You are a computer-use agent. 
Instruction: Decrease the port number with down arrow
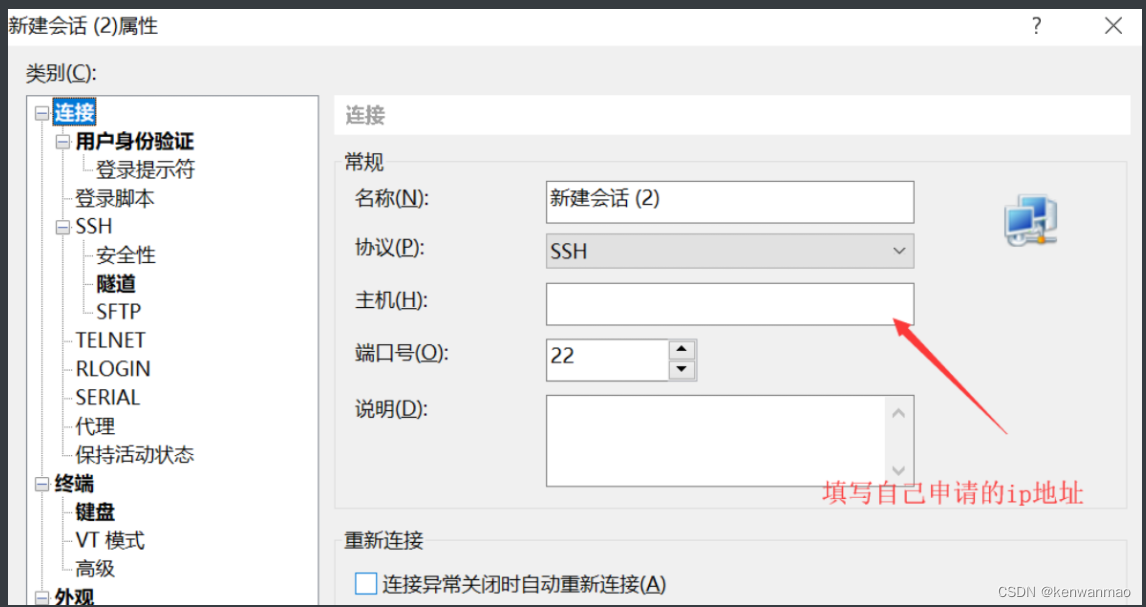pyautogui.click(x=682, y=370)
